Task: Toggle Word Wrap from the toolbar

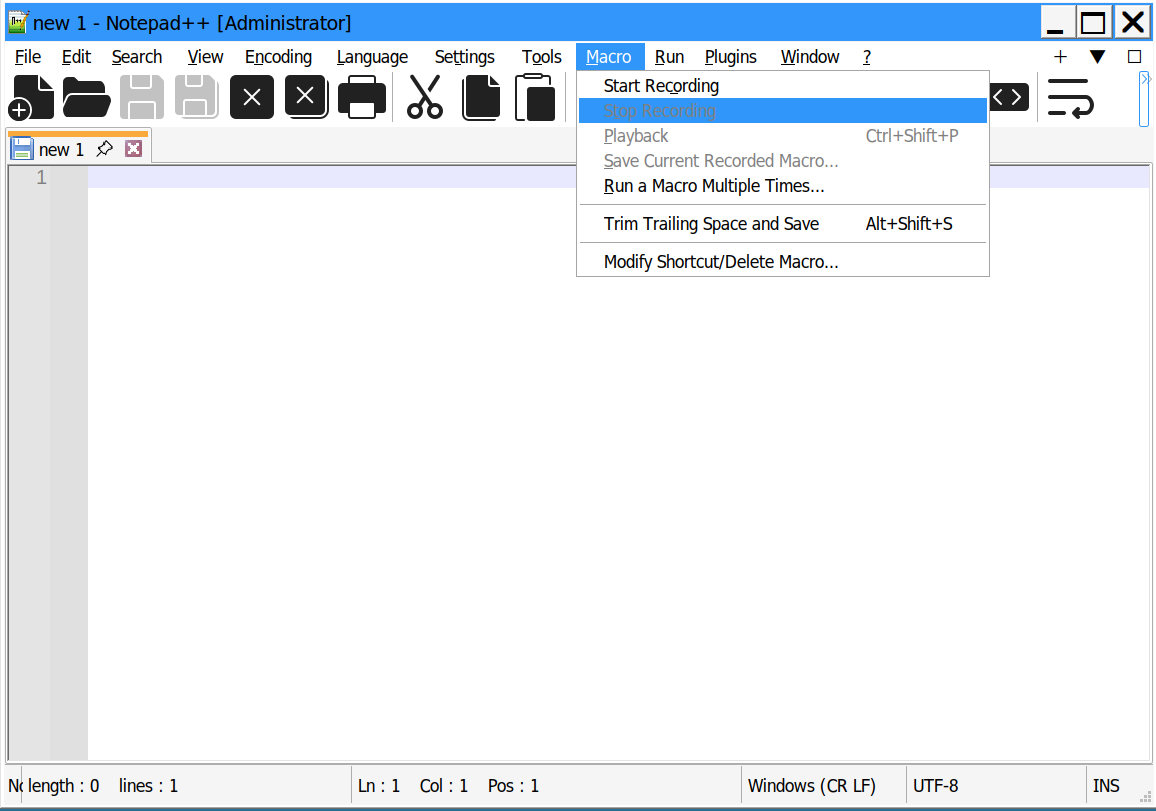Action: [x=1070, y=96]
